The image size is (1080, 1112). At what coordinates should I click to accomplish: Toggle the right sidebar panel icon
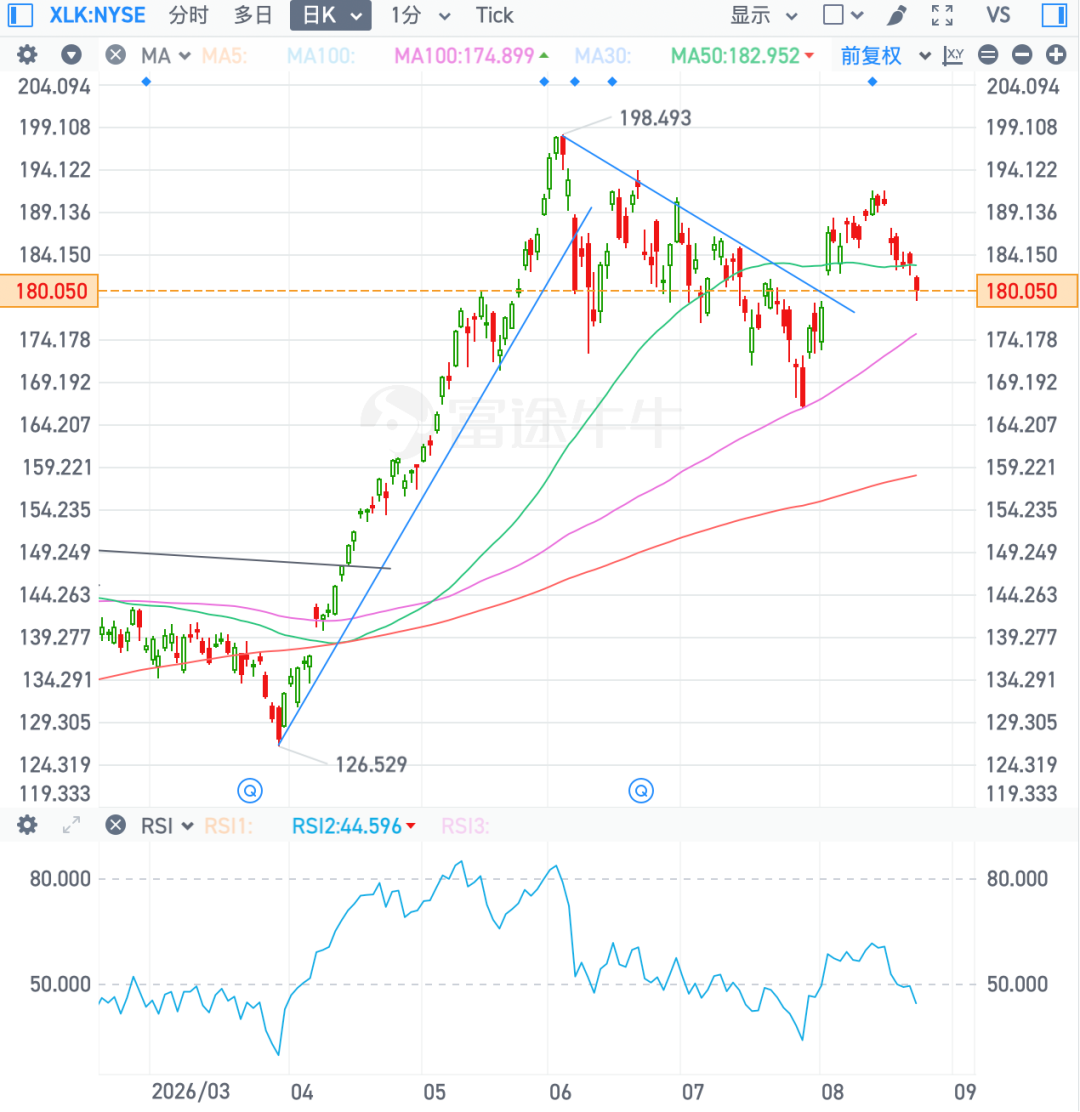pos(1055,15)
